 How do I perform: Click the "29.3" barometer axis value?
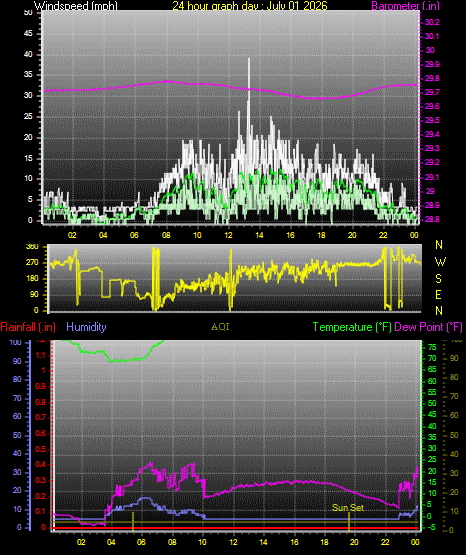[x=432, y=148]
